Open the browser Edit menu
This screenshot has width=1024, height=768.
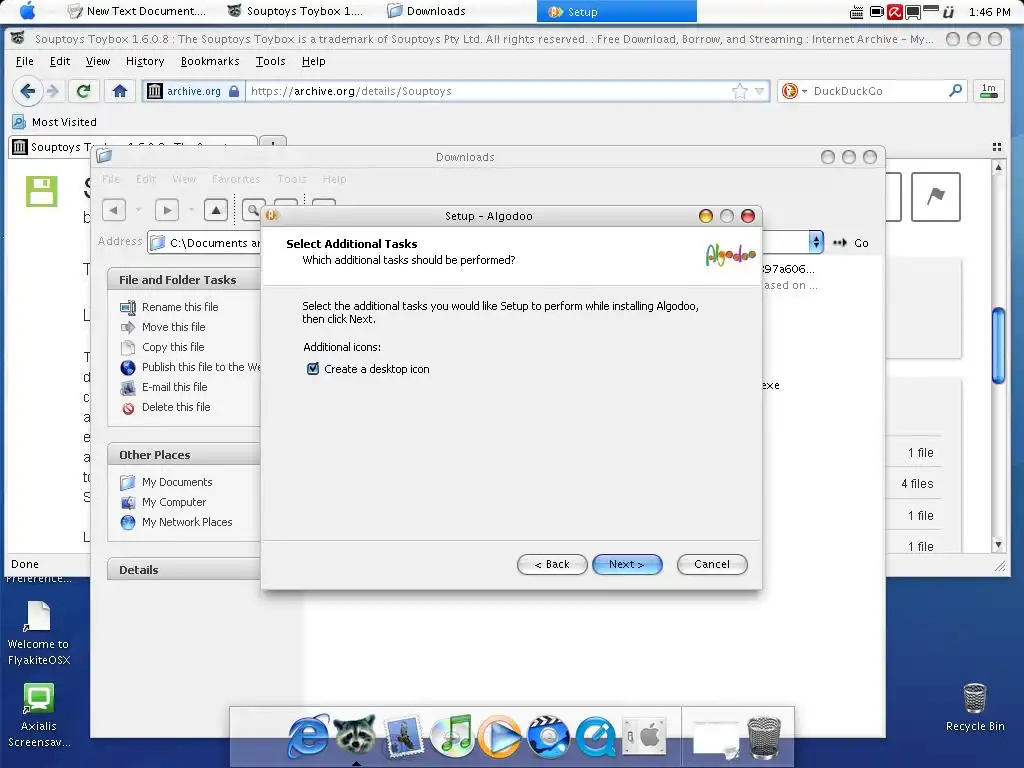[x=59, y=61]
